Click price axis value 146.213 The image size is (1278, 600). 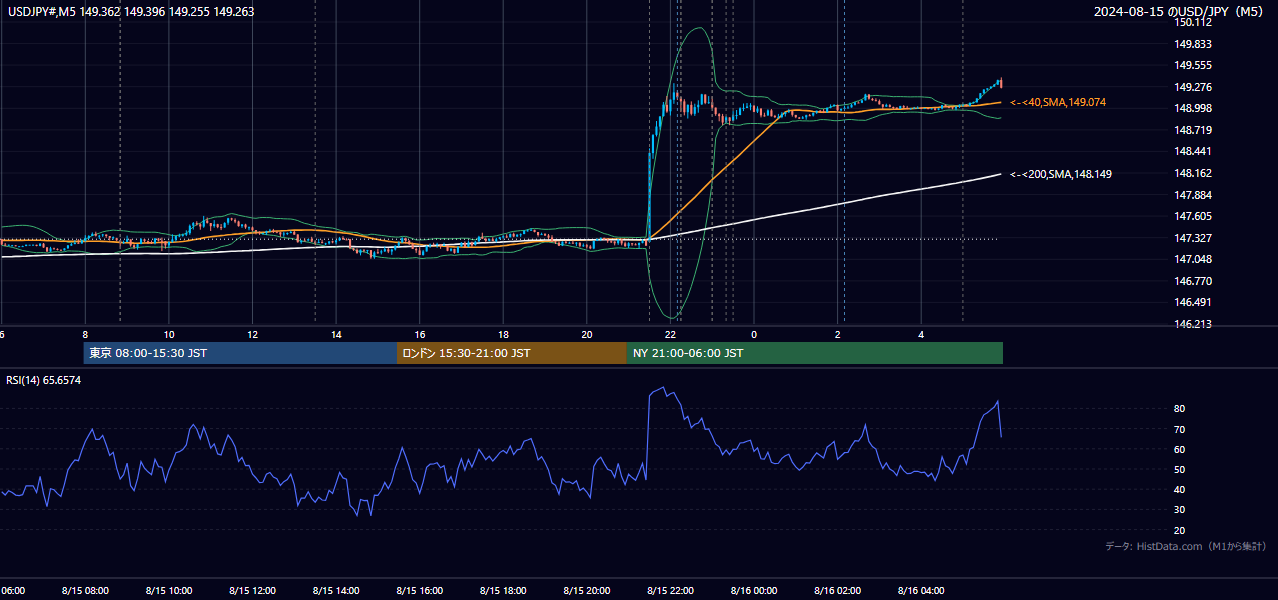1194,324
